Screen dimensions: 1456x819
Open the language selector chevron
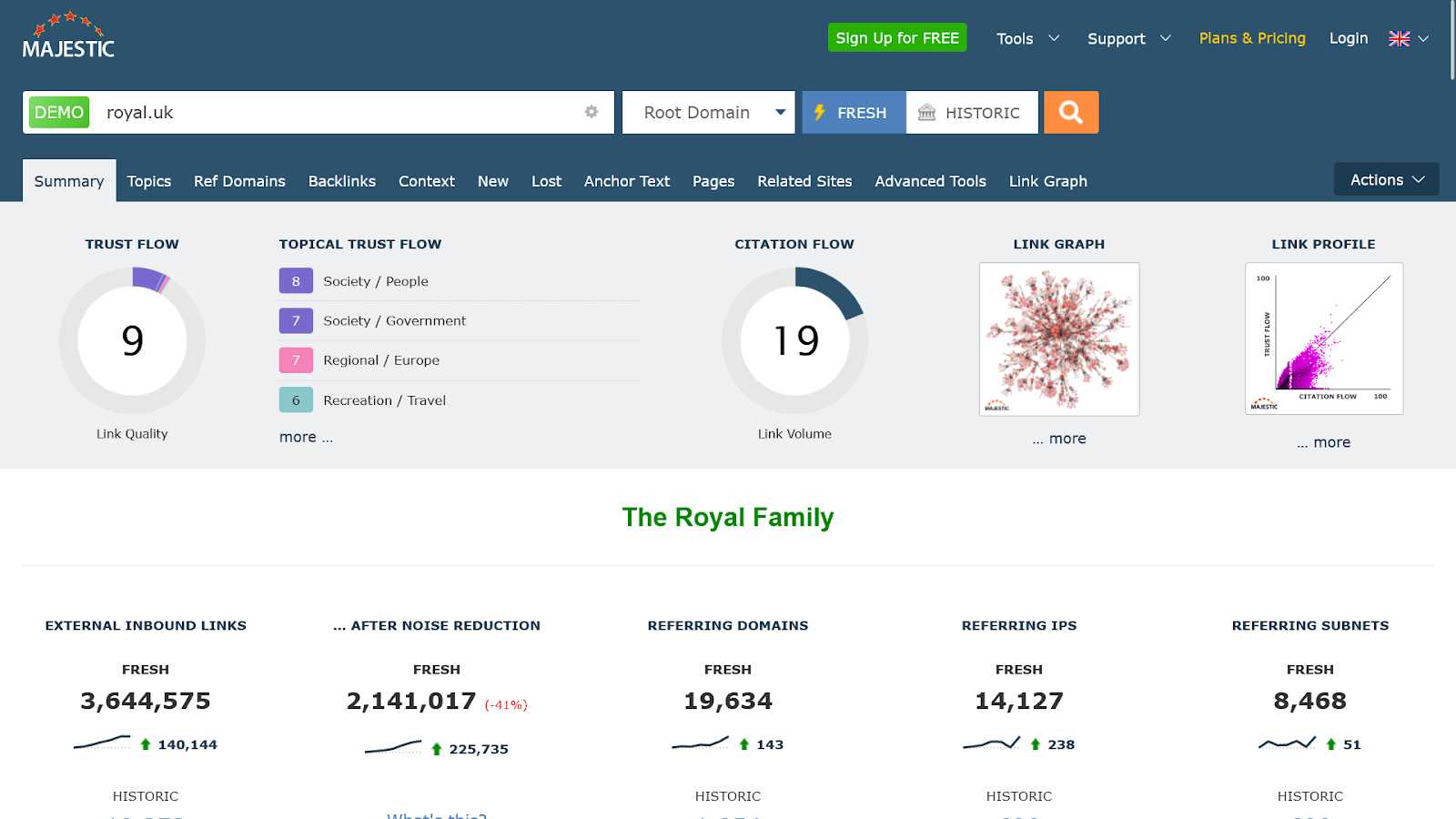click(x=1424, y=38)
